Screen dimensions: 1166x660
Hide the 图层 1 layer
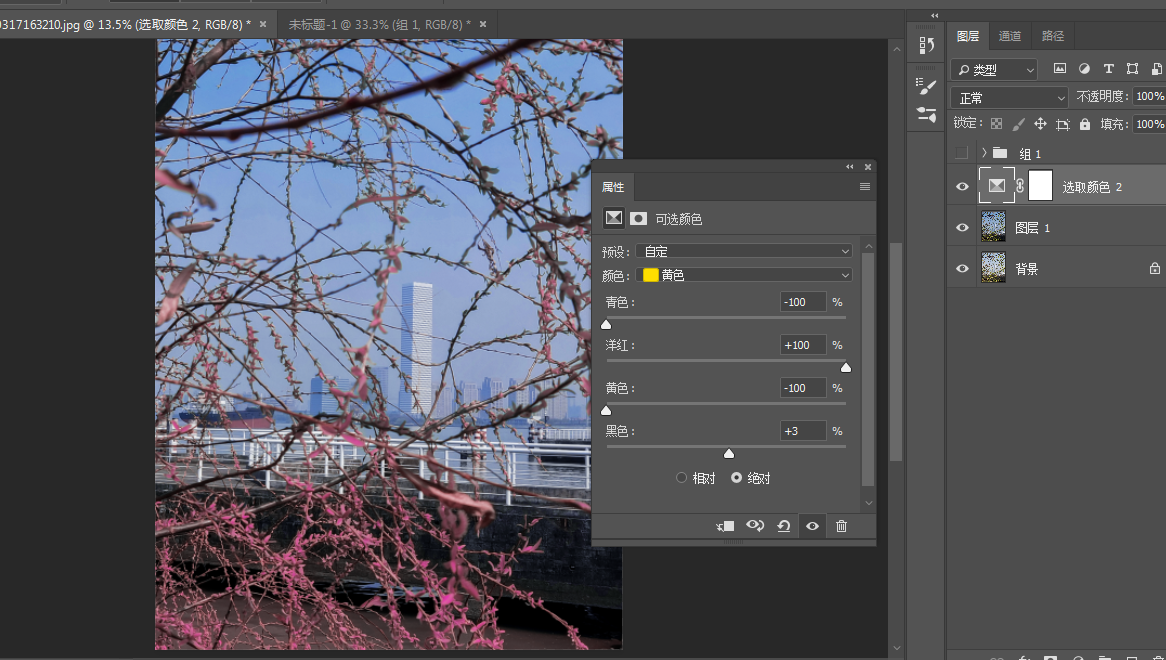point(962,228)
